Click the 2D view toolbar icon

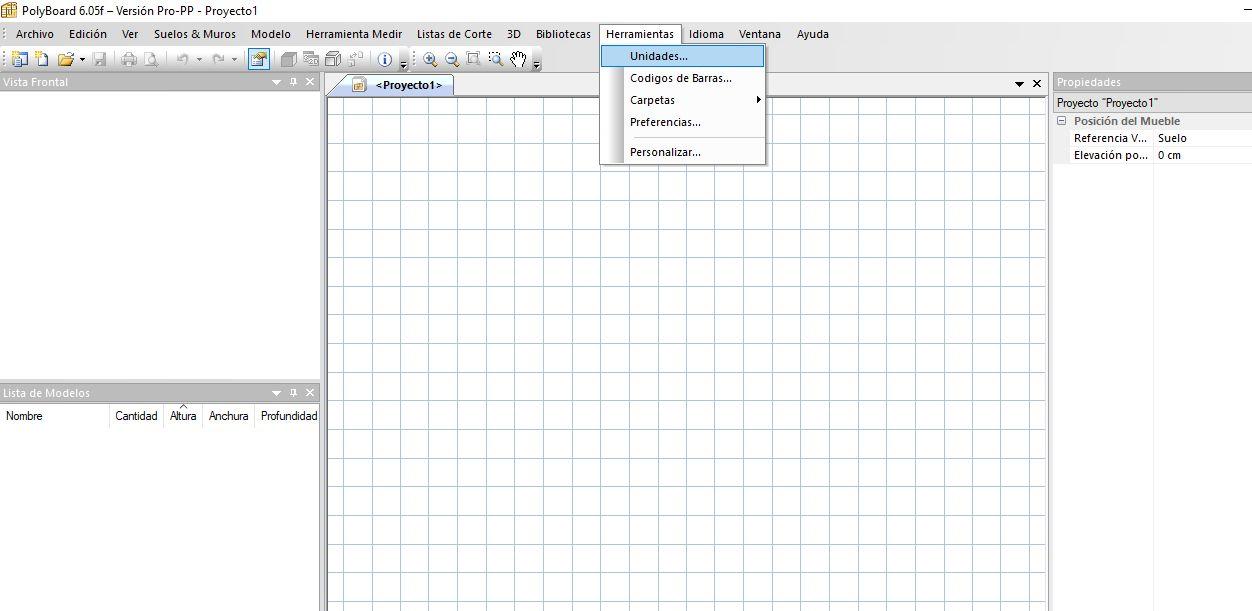click(311, 58)
